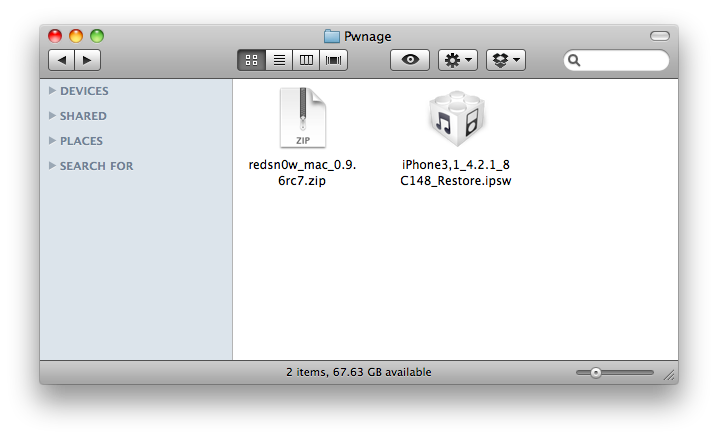Select the redsn0w zip file icon
Viewport: 718px width, 439px height.
coord(302,118)
